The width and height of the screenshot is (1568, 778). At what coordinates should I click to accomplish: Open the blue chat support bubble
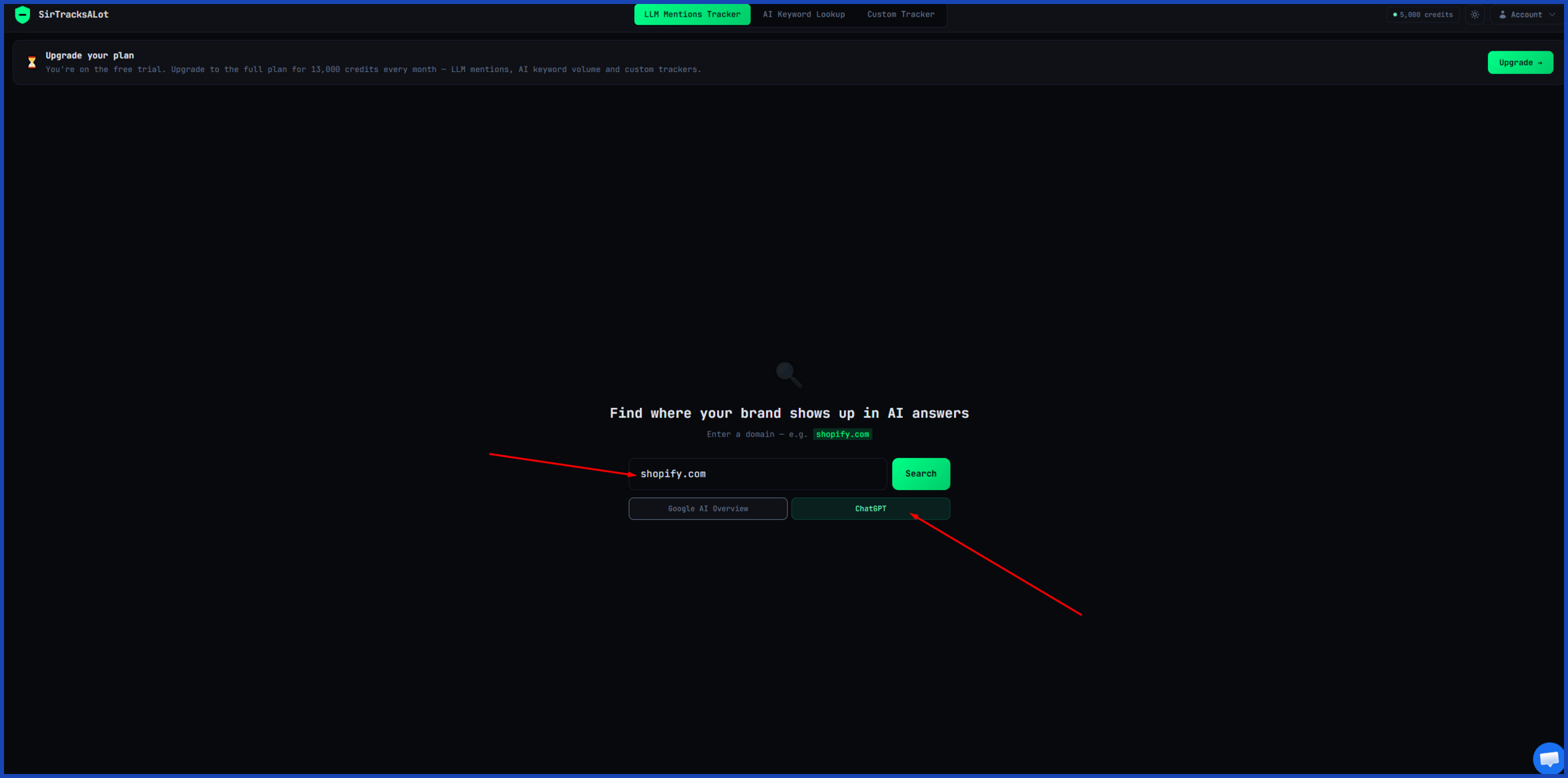(x=1548, y=759)
